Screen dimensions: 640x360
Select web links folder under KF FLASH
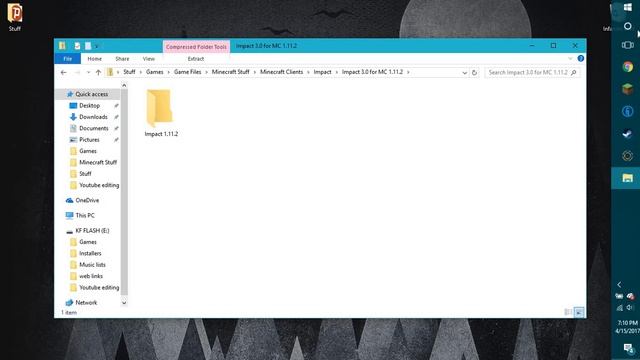[91, 276]
